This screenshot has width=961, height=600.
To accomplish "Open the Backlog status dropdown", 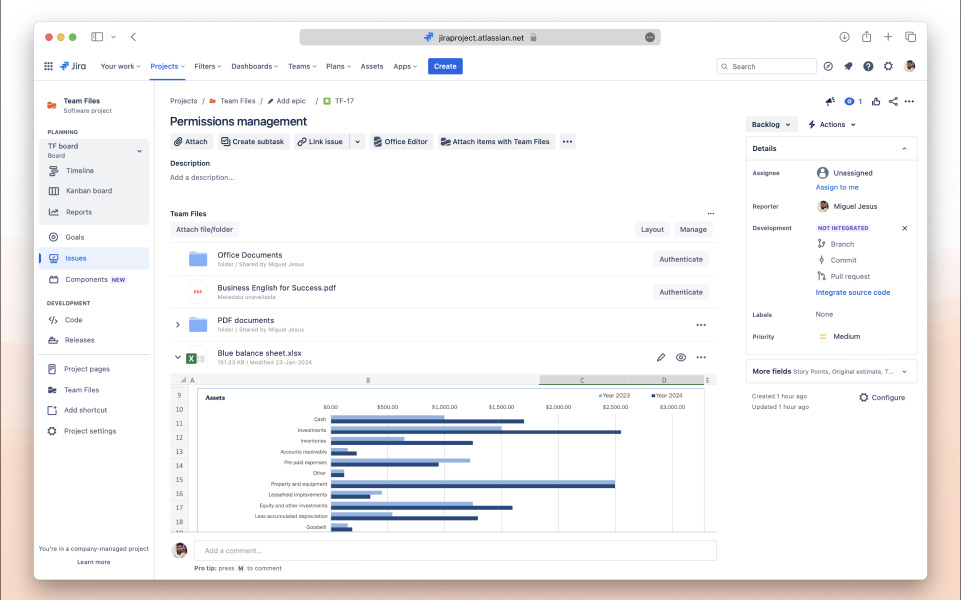I will 772,124.
